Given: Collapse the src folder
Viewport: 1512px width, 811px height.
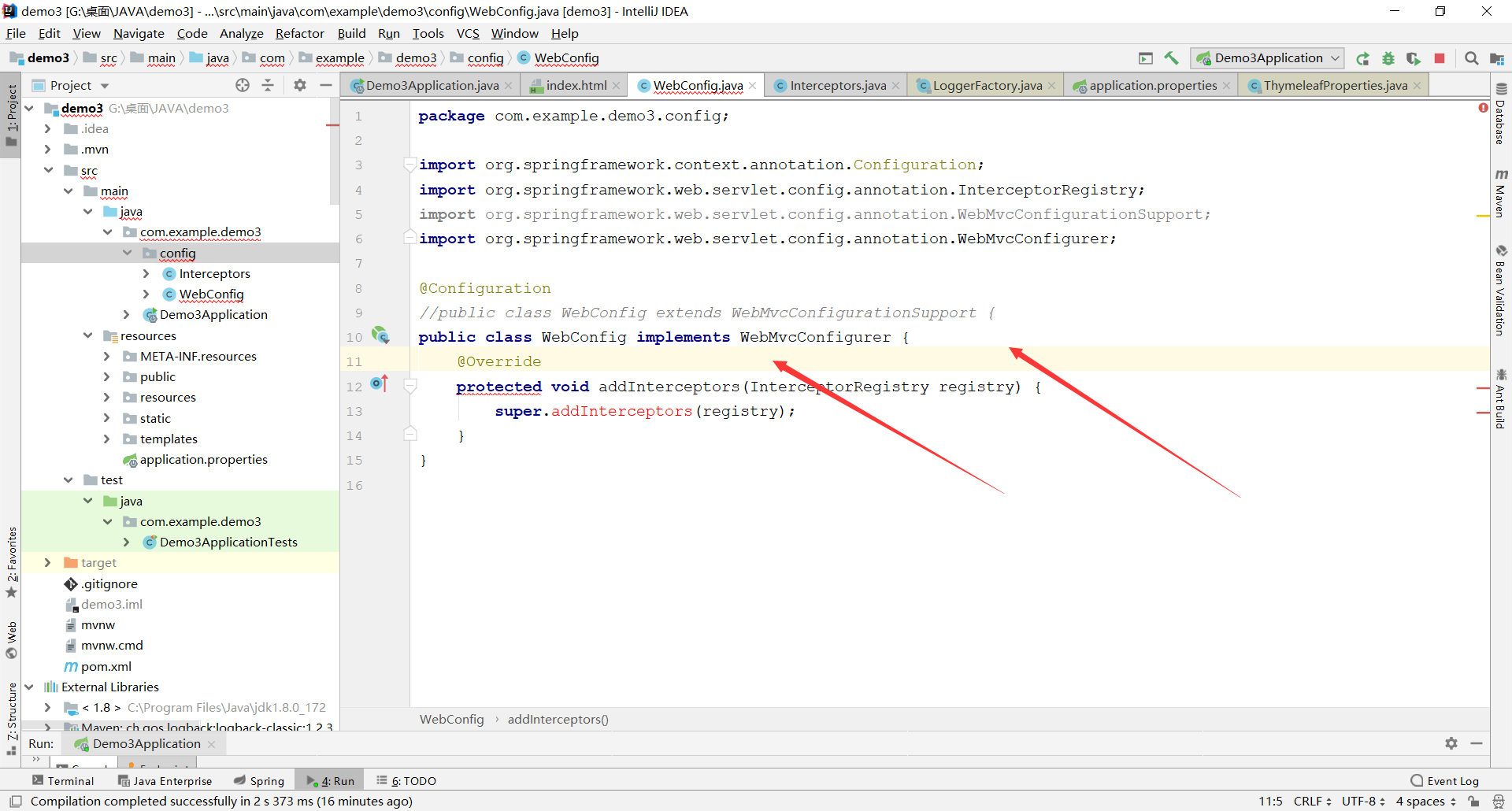Looking at the screenshot, I should coord(48,170).
